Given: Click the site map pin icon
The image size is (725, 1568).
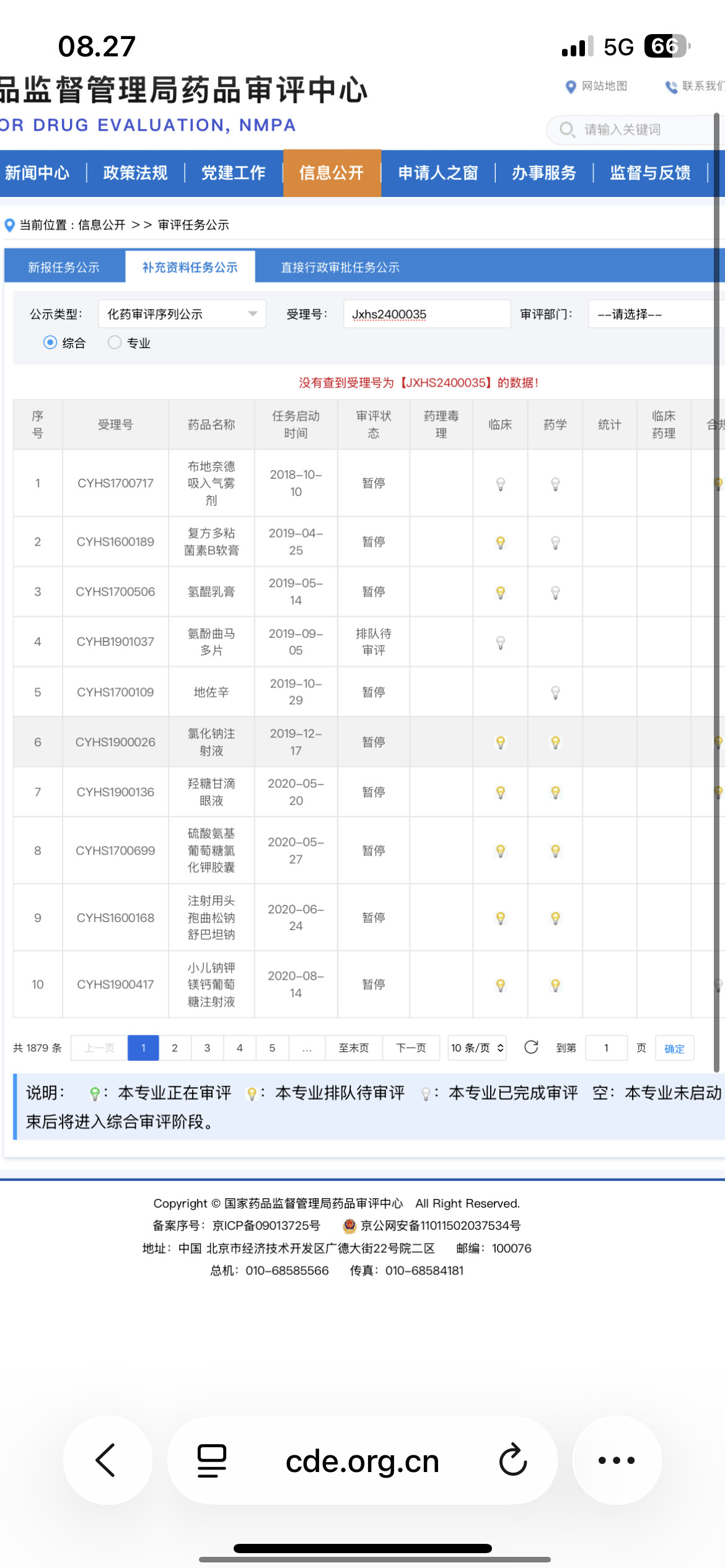Looking at the screenshot, I should point(571,87).
